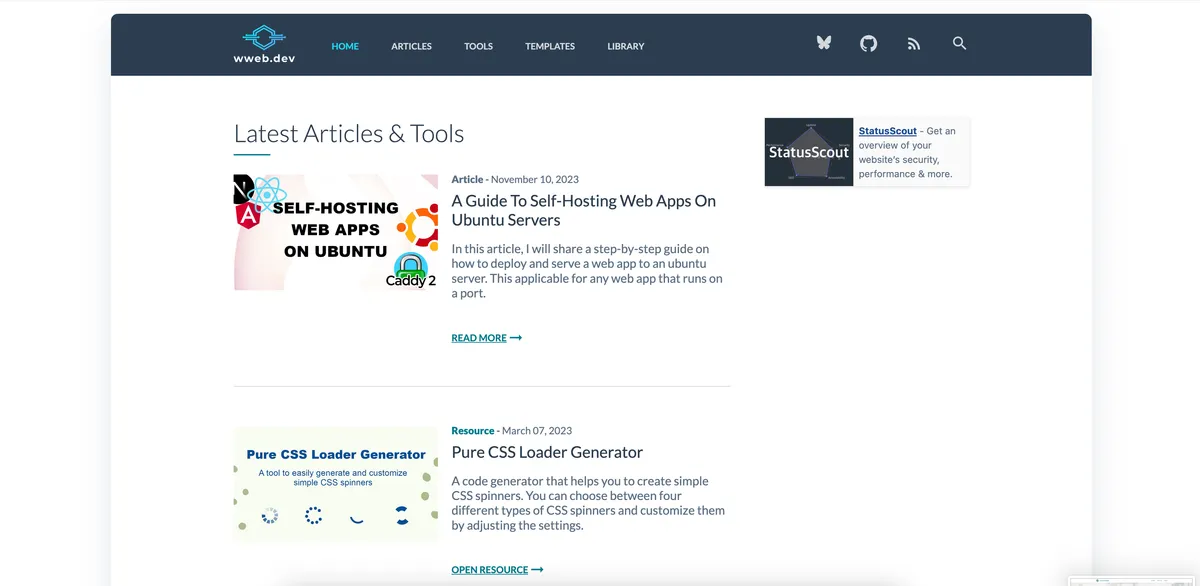This screenshot has height=586, width=1200.
Task: Click the arrow next to Read More
Action: 516,338
